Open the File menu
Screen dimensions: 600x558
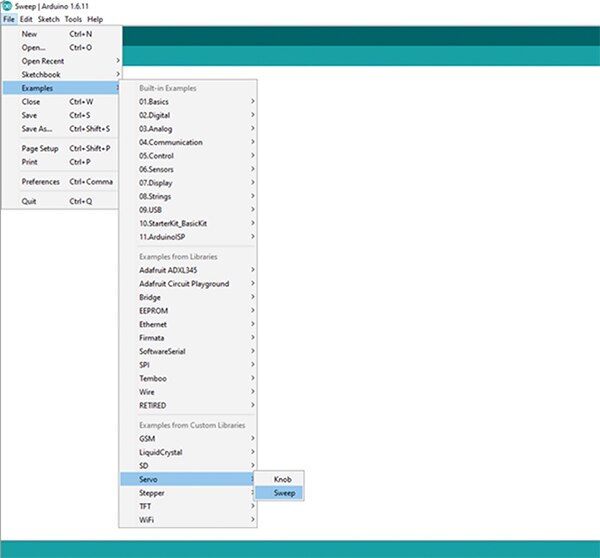point(9,19)
